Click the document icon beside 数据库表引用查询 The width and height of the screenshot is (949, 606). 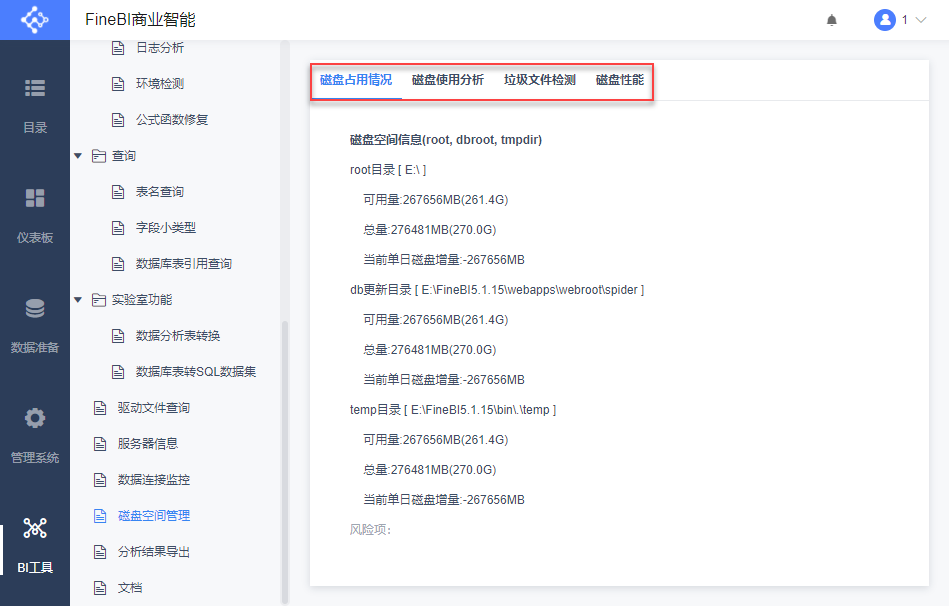click(118, 264)
